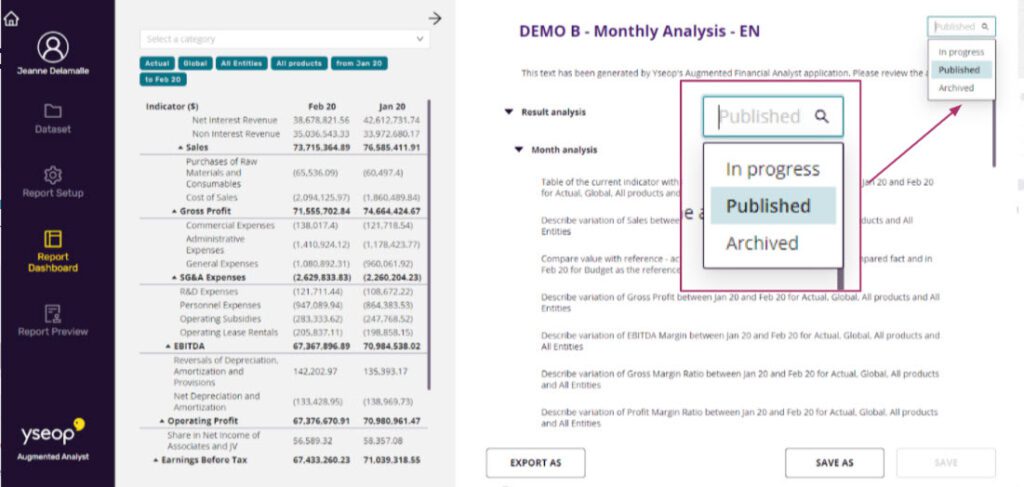Click the right arrow to collapse data panel

click(x=435, y=18)
